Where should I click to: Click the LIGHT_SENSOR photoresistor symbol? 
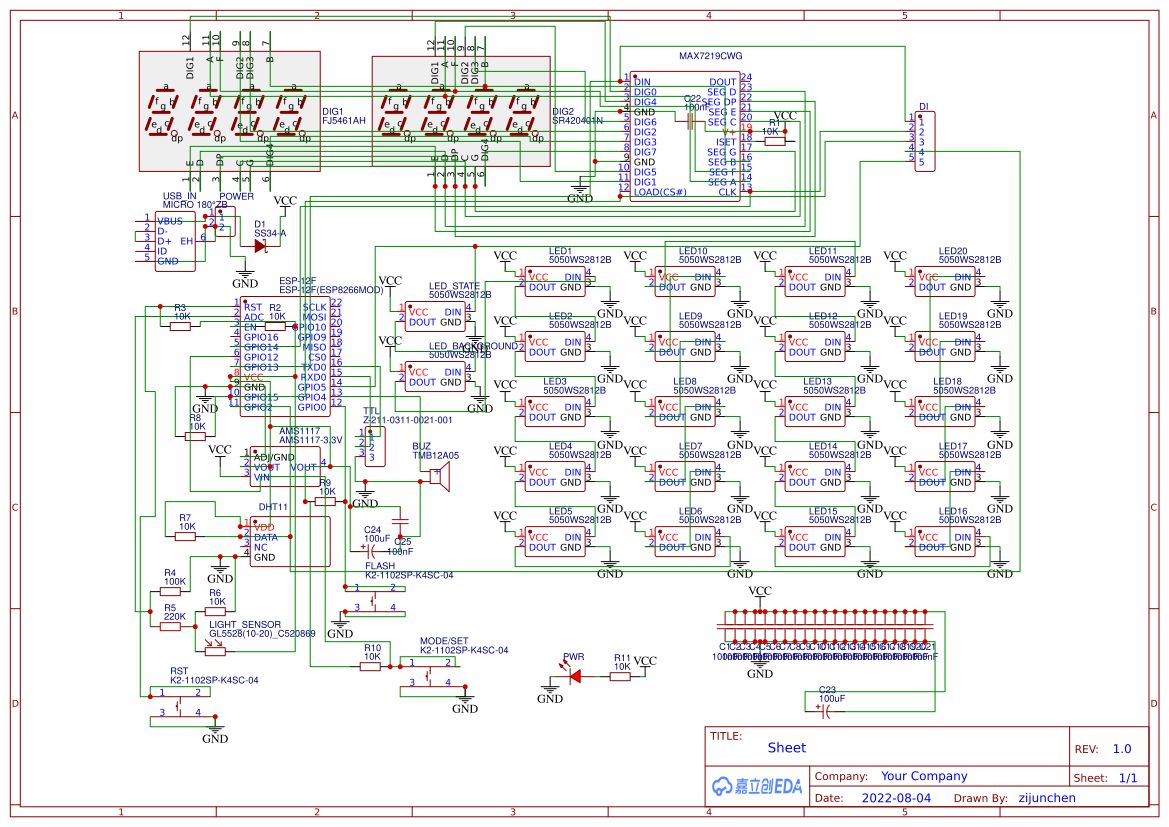[215, 650]
